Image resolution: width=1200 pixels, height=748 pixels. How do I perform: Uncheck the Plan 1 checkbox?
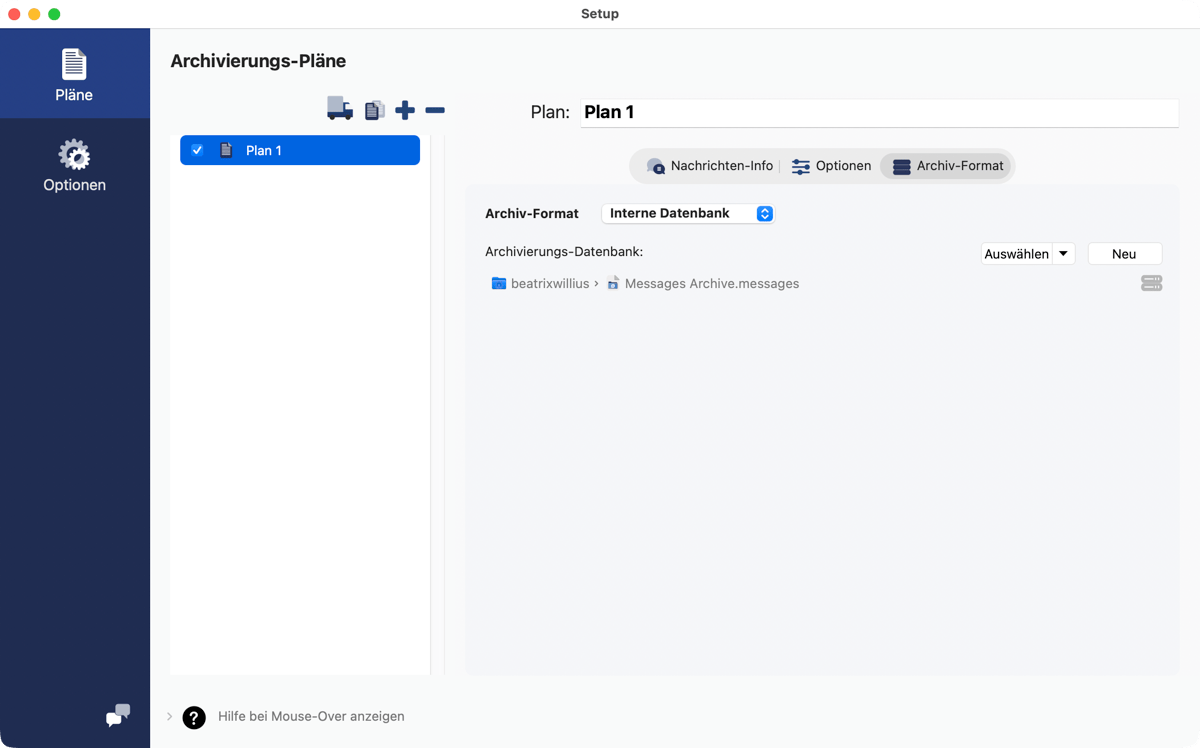click(197, 150)
